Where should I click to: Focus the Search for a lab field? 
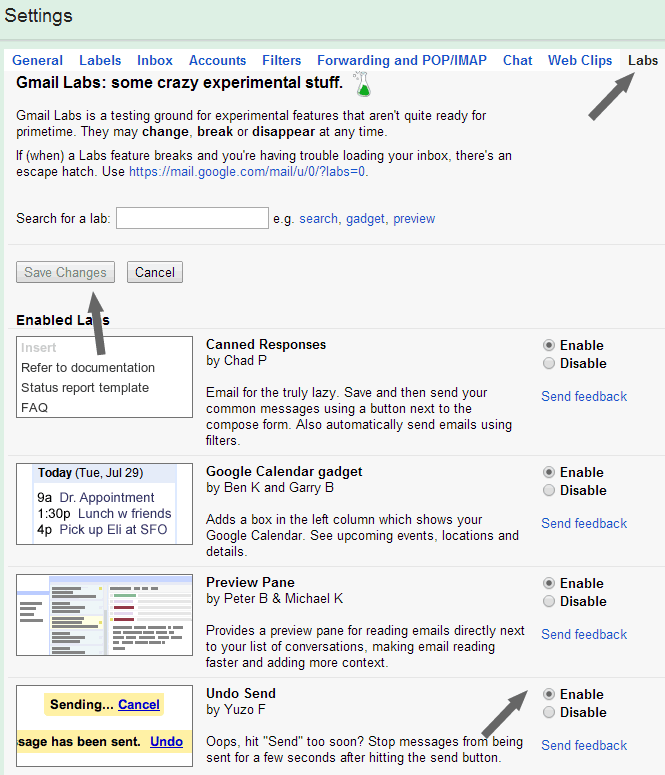[x=192, y=218]
